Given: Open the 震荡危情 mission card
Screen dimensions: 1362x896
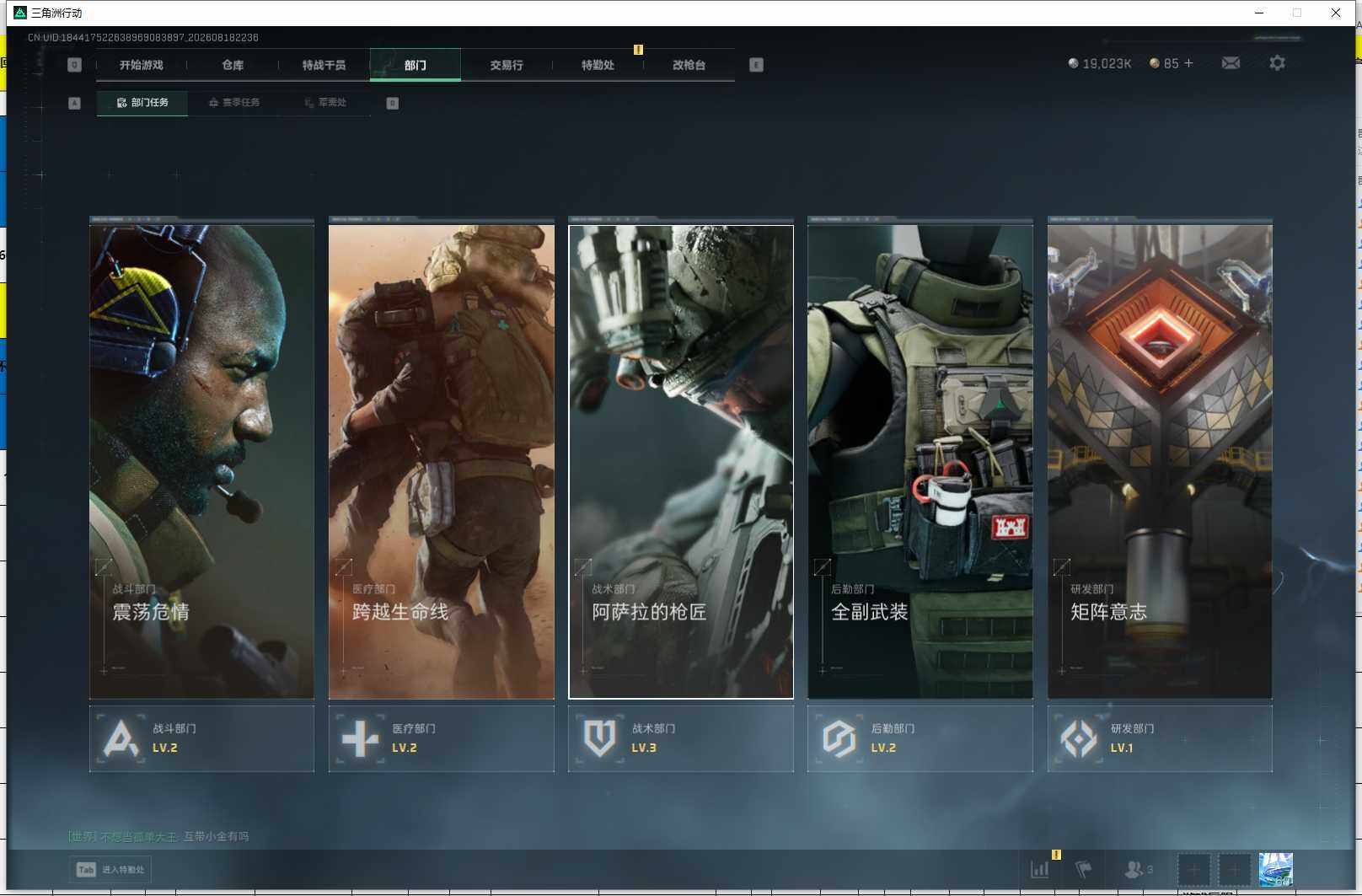Looking at the screenshot, I should [201, 461].
